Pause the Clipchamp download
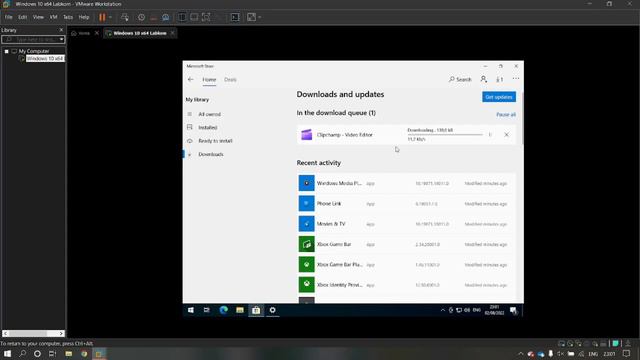640x360 pixels. click(490, 135)
